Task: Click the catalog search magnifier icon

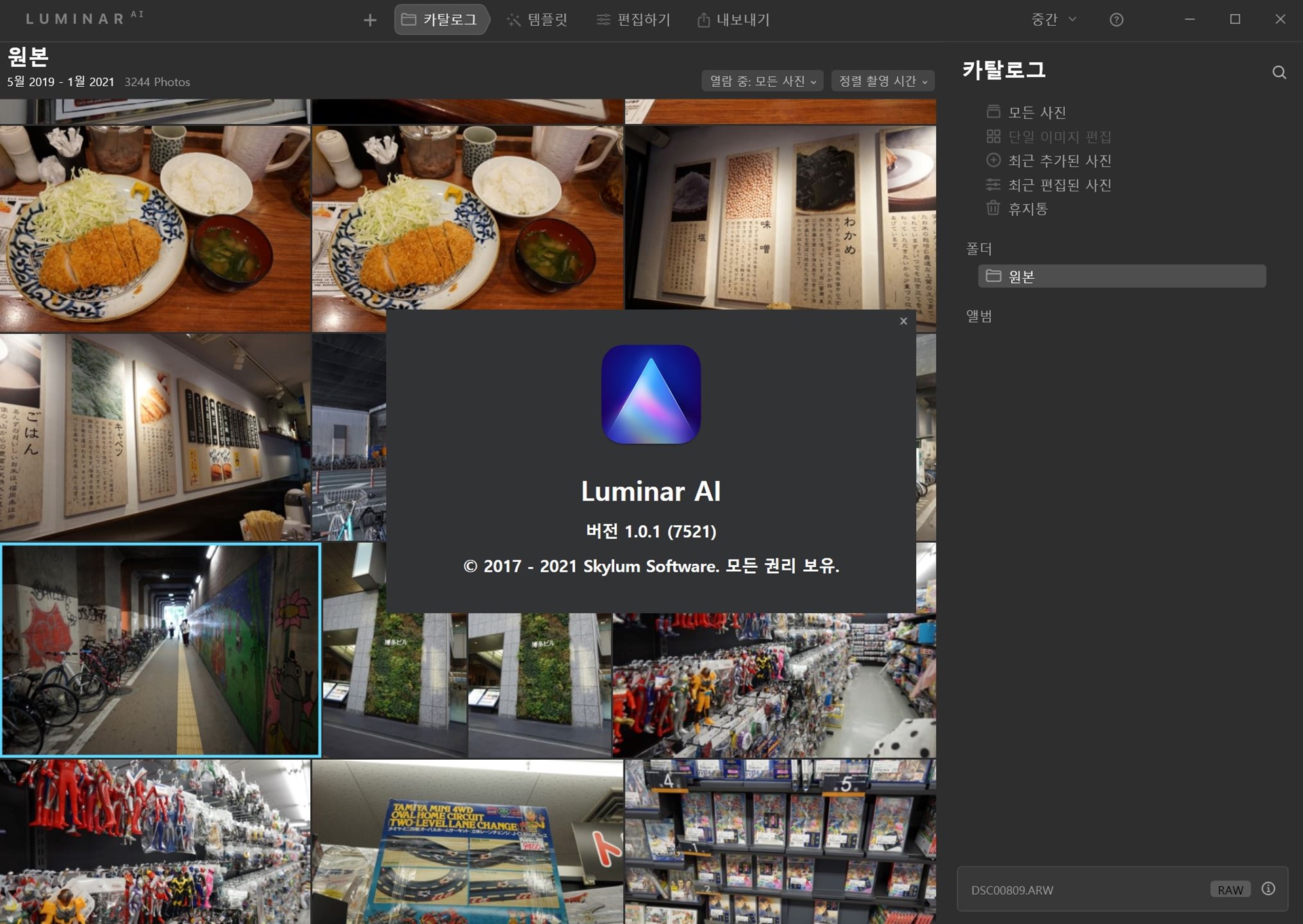Action: [x=1279, y=73]
